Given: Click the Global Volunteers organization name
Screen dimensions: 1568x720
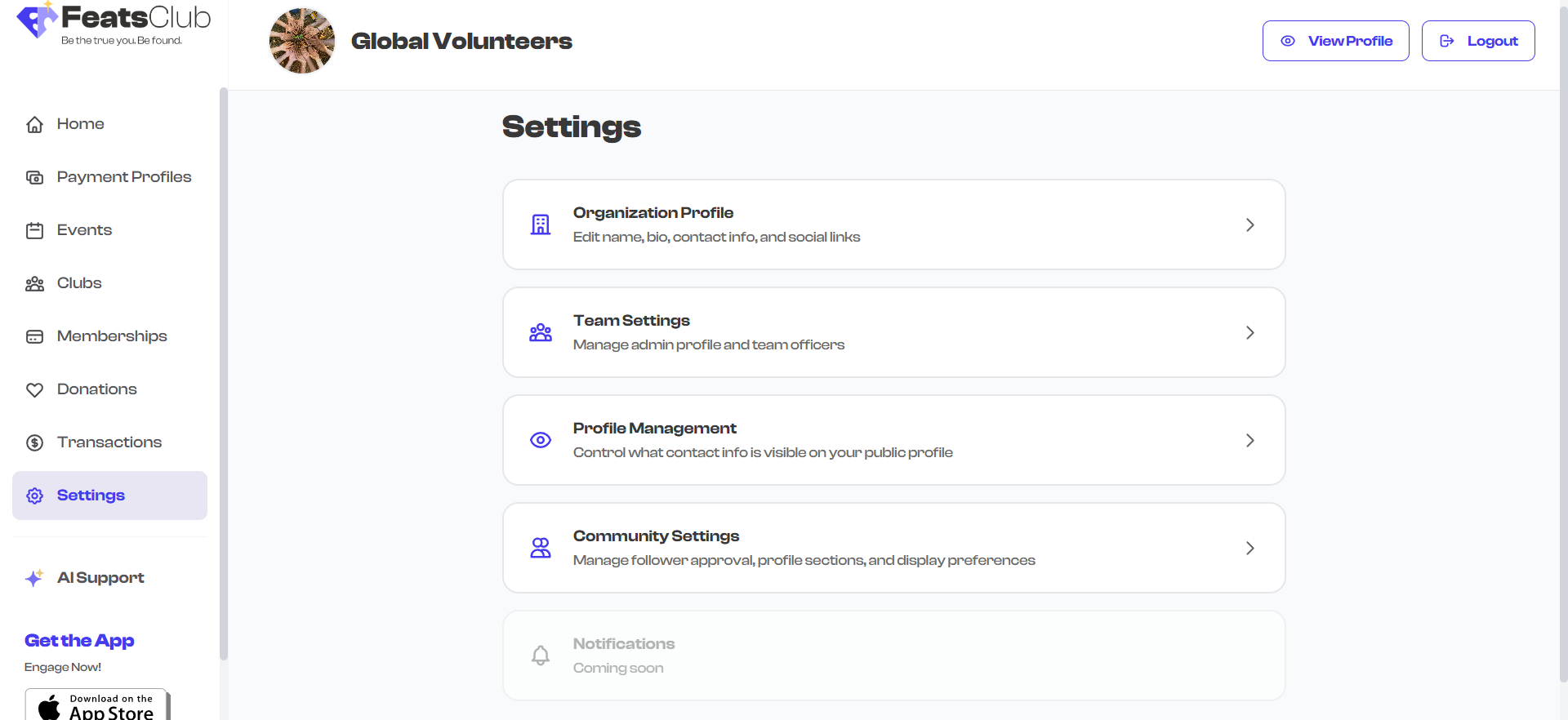Looking at the screenshot, I should coord(461,41).
